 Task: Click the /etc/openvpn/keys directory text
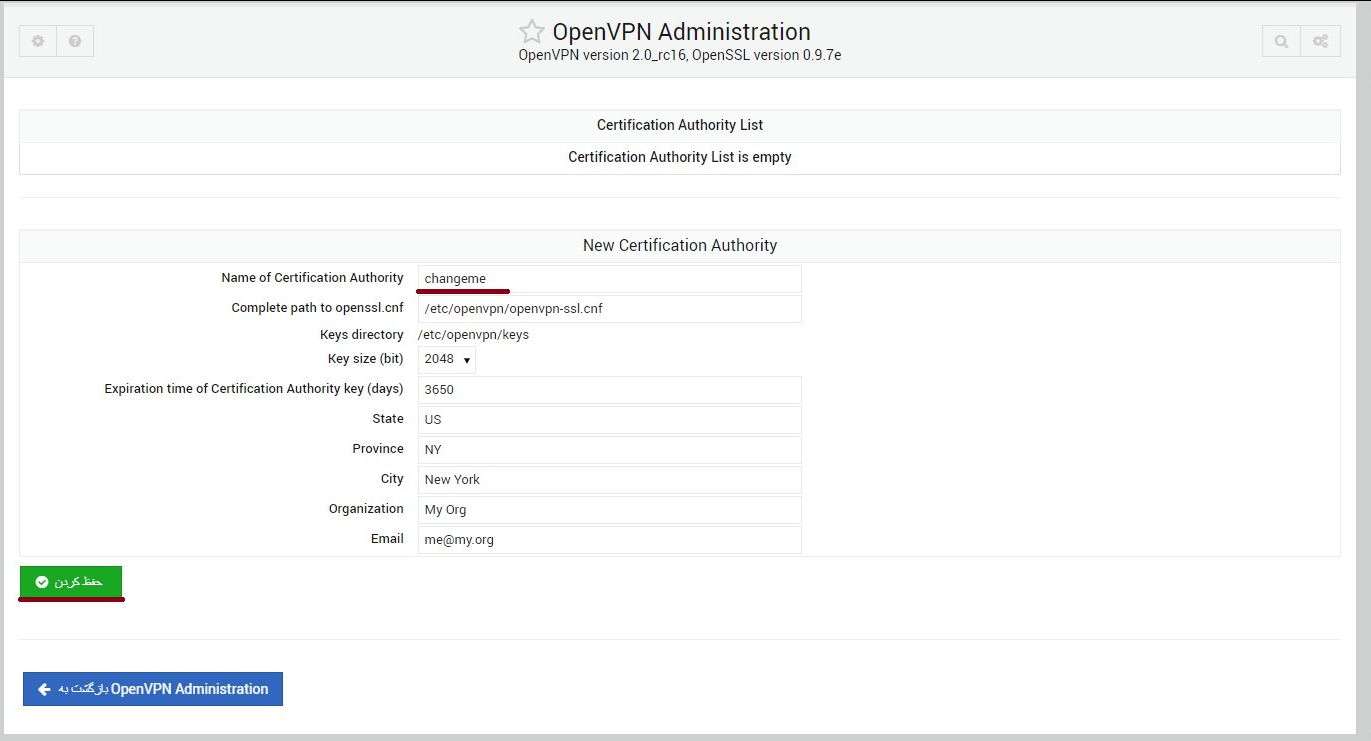tap(473, 335)
